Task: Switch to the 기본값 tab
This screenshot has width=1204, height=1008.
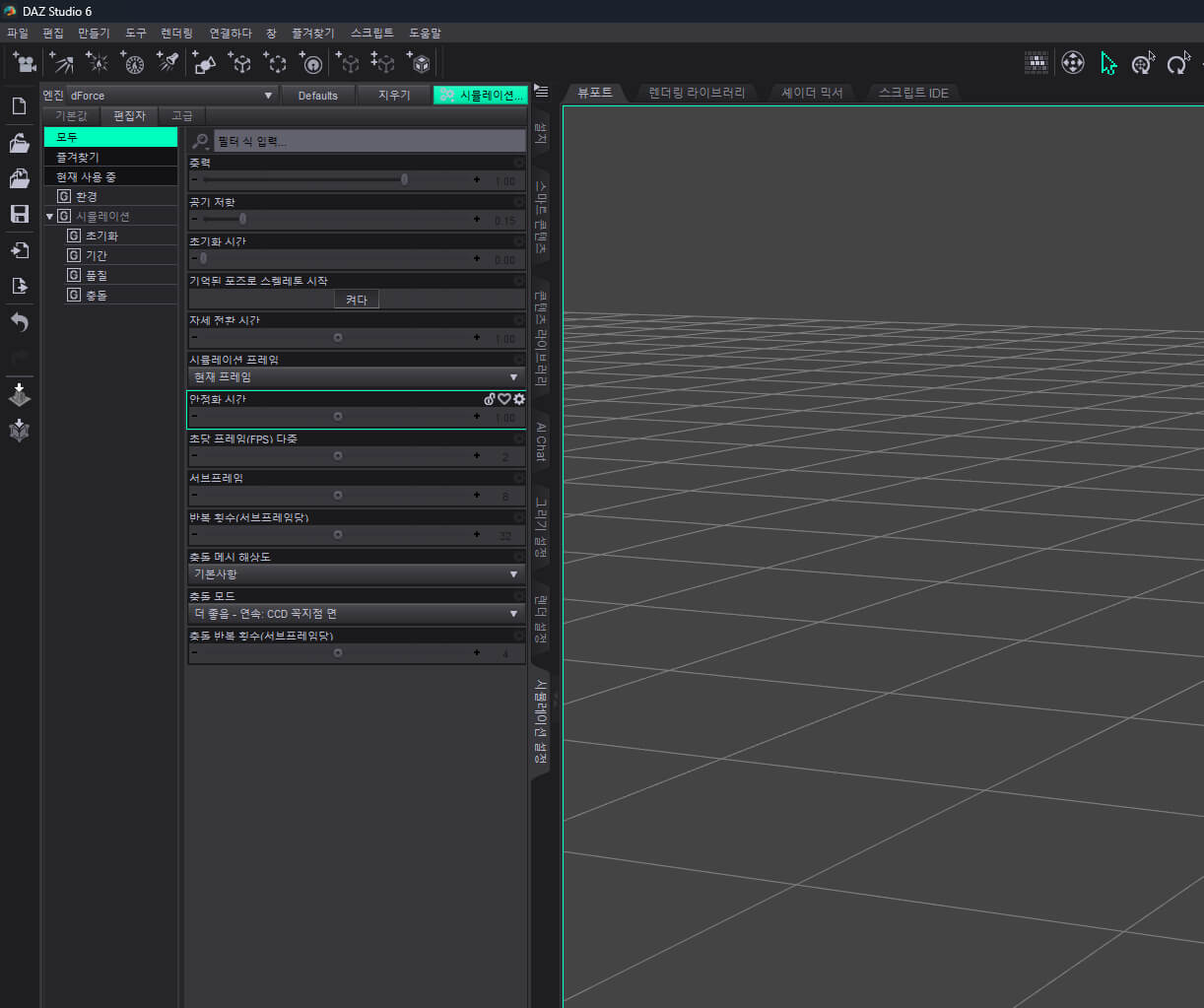Action: click(71, 116)
